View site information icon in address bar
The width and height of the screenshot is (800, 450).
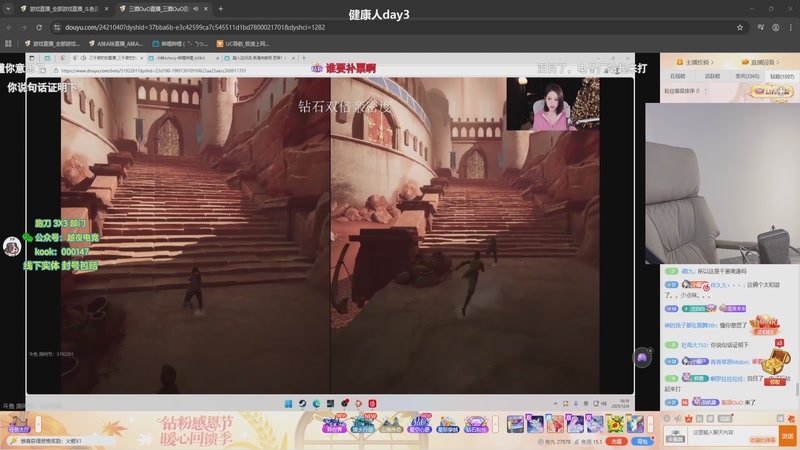pyautogui.click(x=57, y=28)
